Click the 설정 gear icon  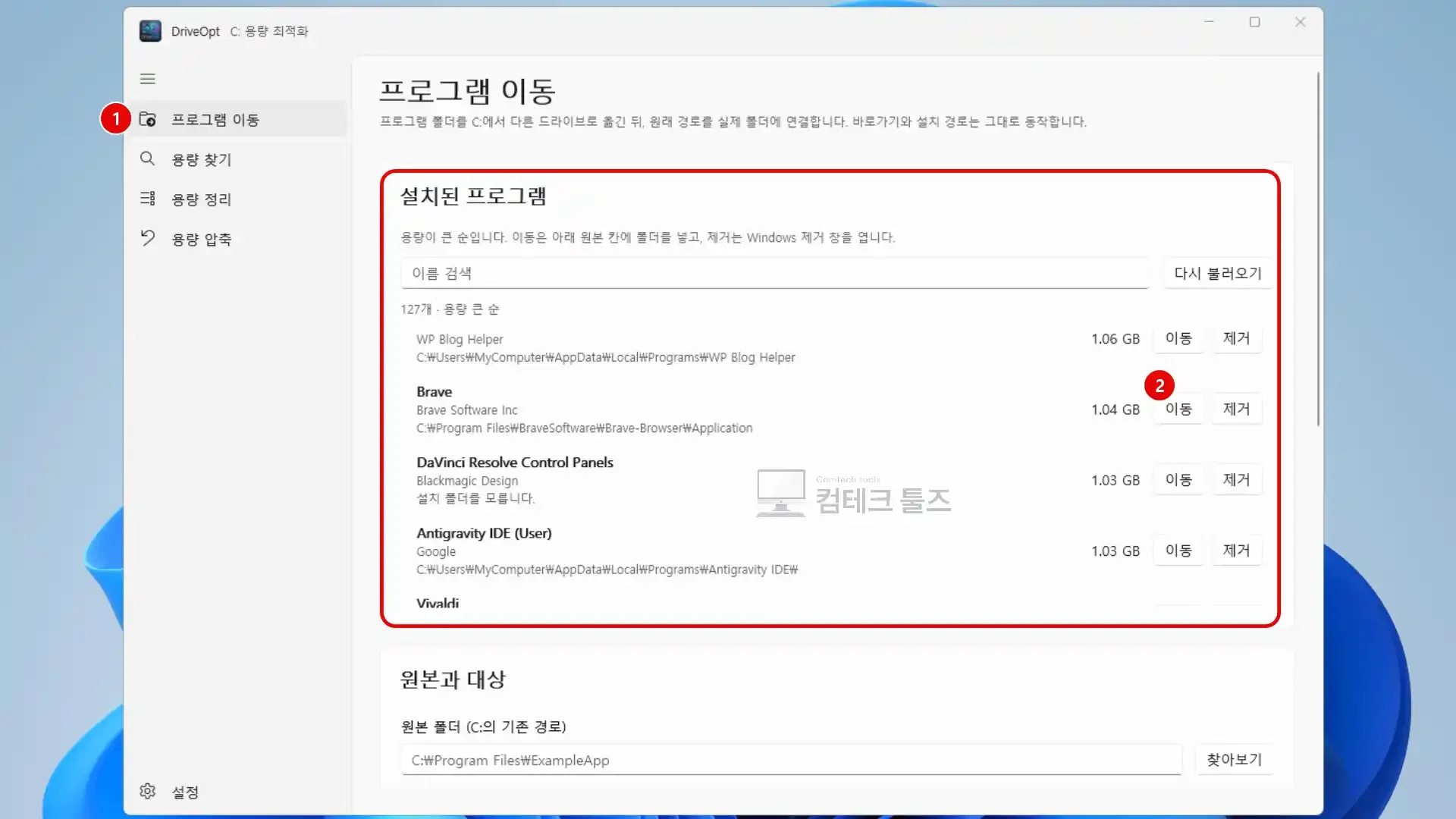tap(148, 792)
